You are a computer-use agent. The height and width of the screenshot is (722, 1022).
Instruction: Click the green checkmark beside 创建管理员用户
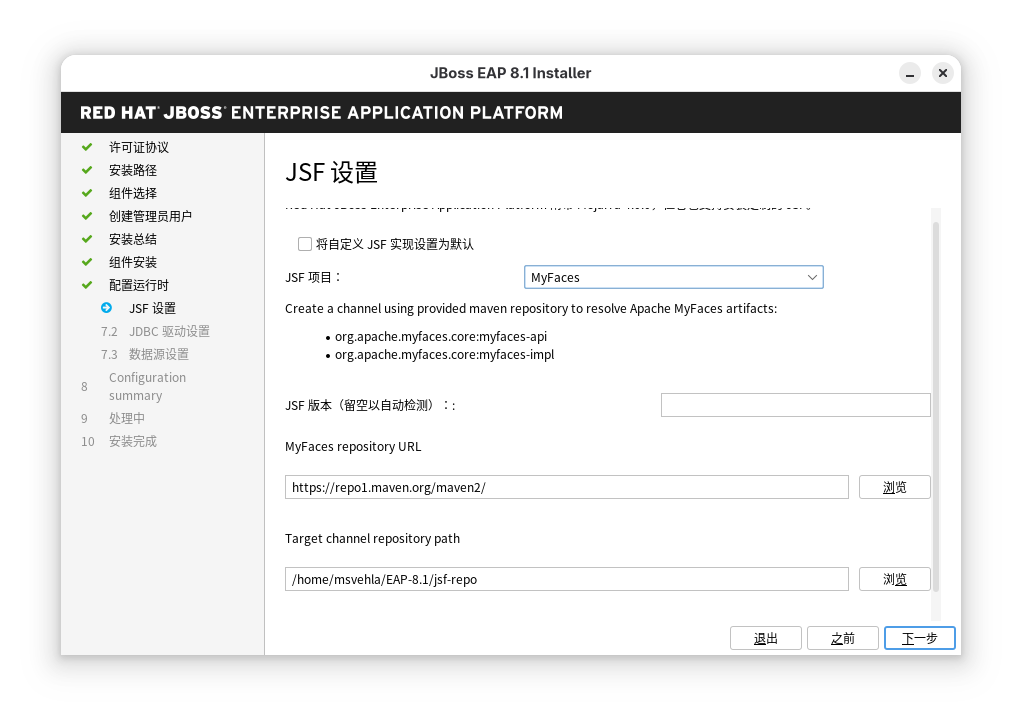(87, 216)
